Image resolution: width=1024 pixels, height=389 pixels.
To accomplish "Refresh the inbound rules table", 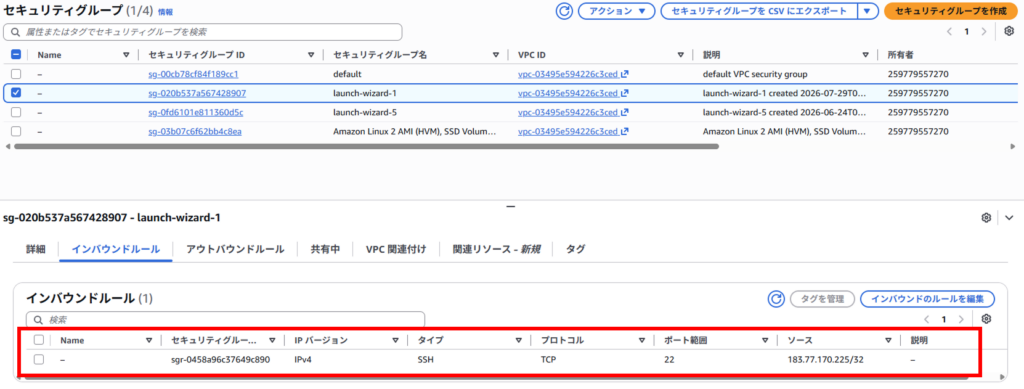I will tap(775, 299).
